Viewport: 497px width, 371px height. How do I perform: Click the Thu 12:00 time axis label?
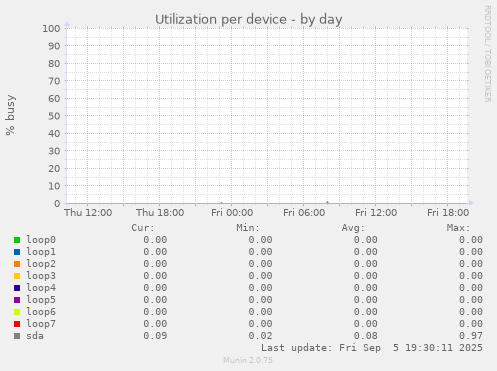tap(88, 213)
